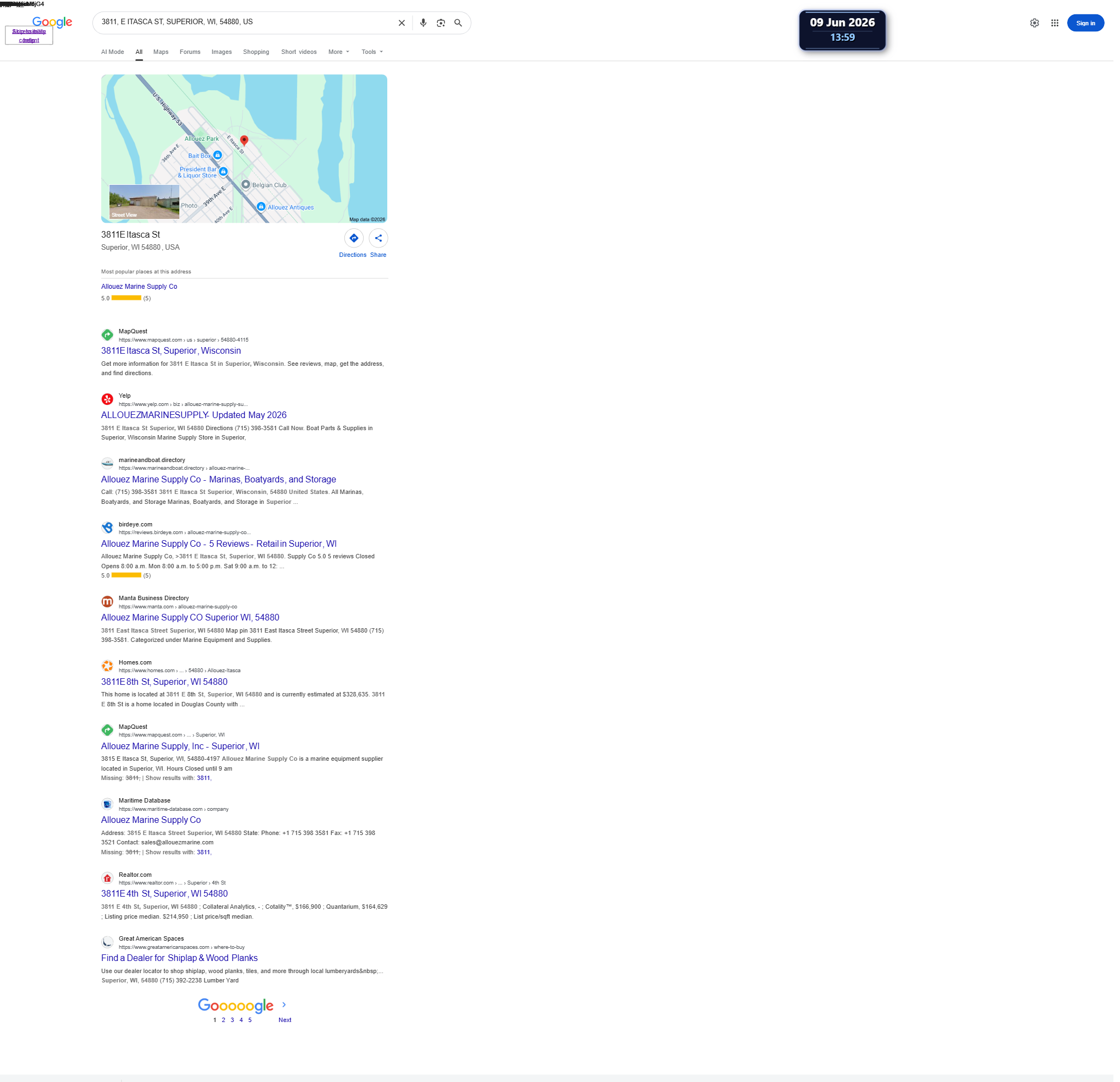Select the All results tab
This screenshot has width=1120, height=1082.
[139, 52]
